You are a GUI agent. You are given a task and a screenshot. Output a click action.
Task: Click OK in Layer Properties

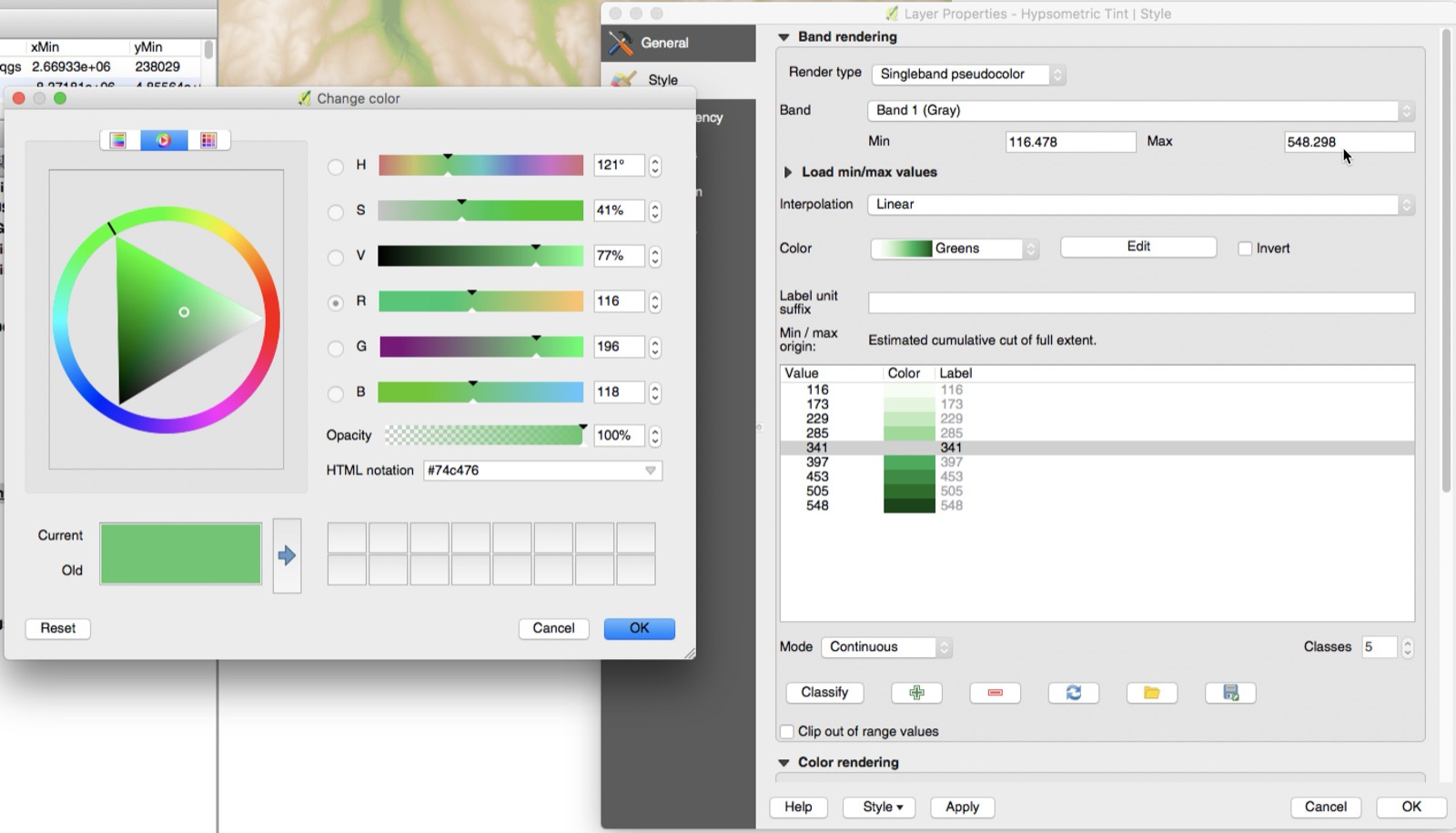1411,808
